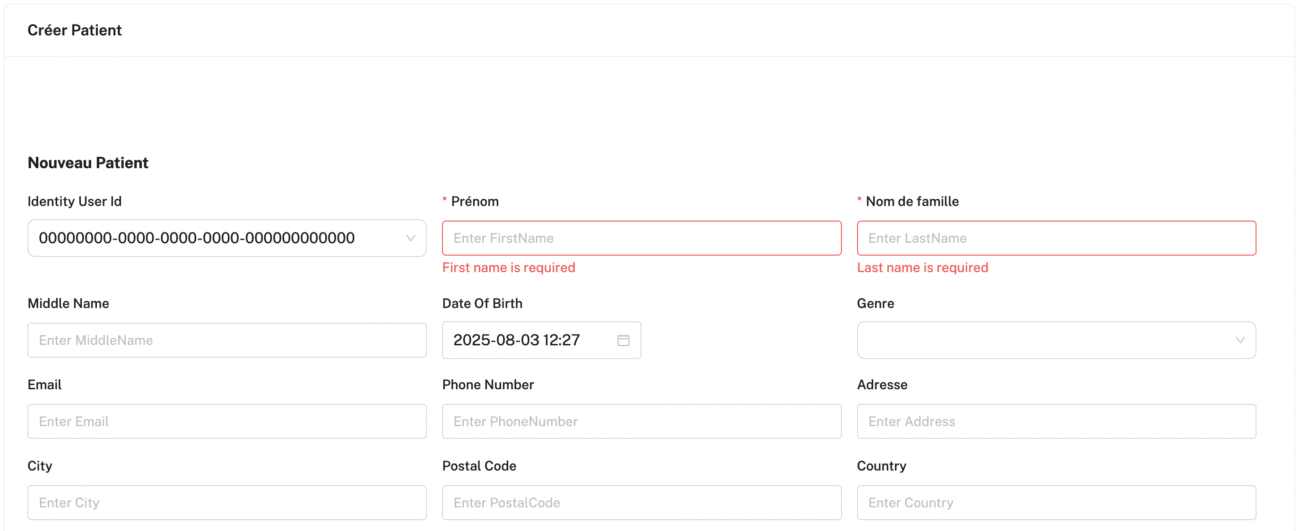Click the Créer Patient page title
Viewport: 1300px width, 531px height.
click(x=75, y=30)
